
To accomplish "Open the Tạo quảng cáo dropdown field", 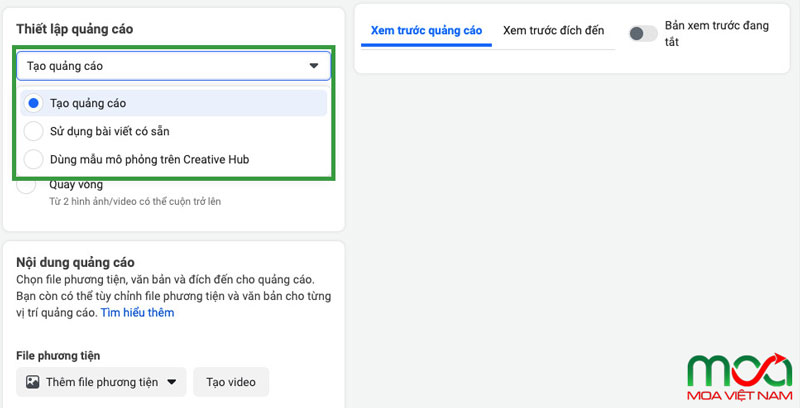I will 173,66.
